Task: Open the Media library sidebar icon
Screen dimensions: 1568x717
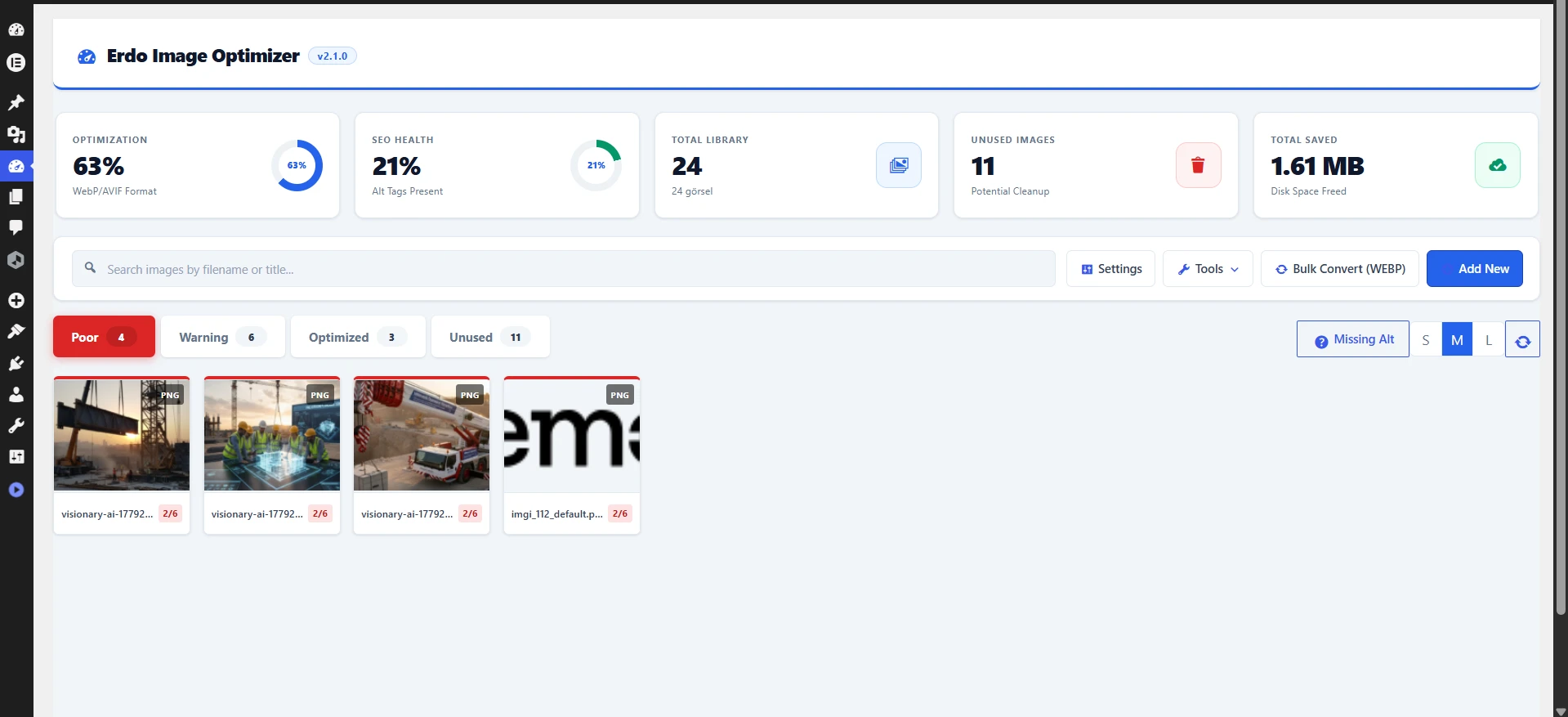Action: click(x=16, y=134)
